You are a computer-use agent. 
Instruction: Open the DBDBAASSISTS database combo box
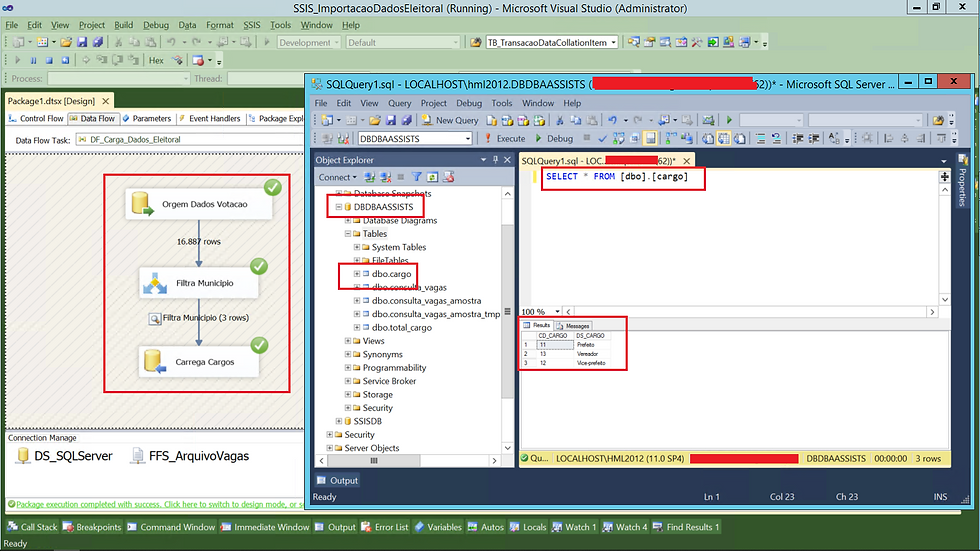(414, 139)
